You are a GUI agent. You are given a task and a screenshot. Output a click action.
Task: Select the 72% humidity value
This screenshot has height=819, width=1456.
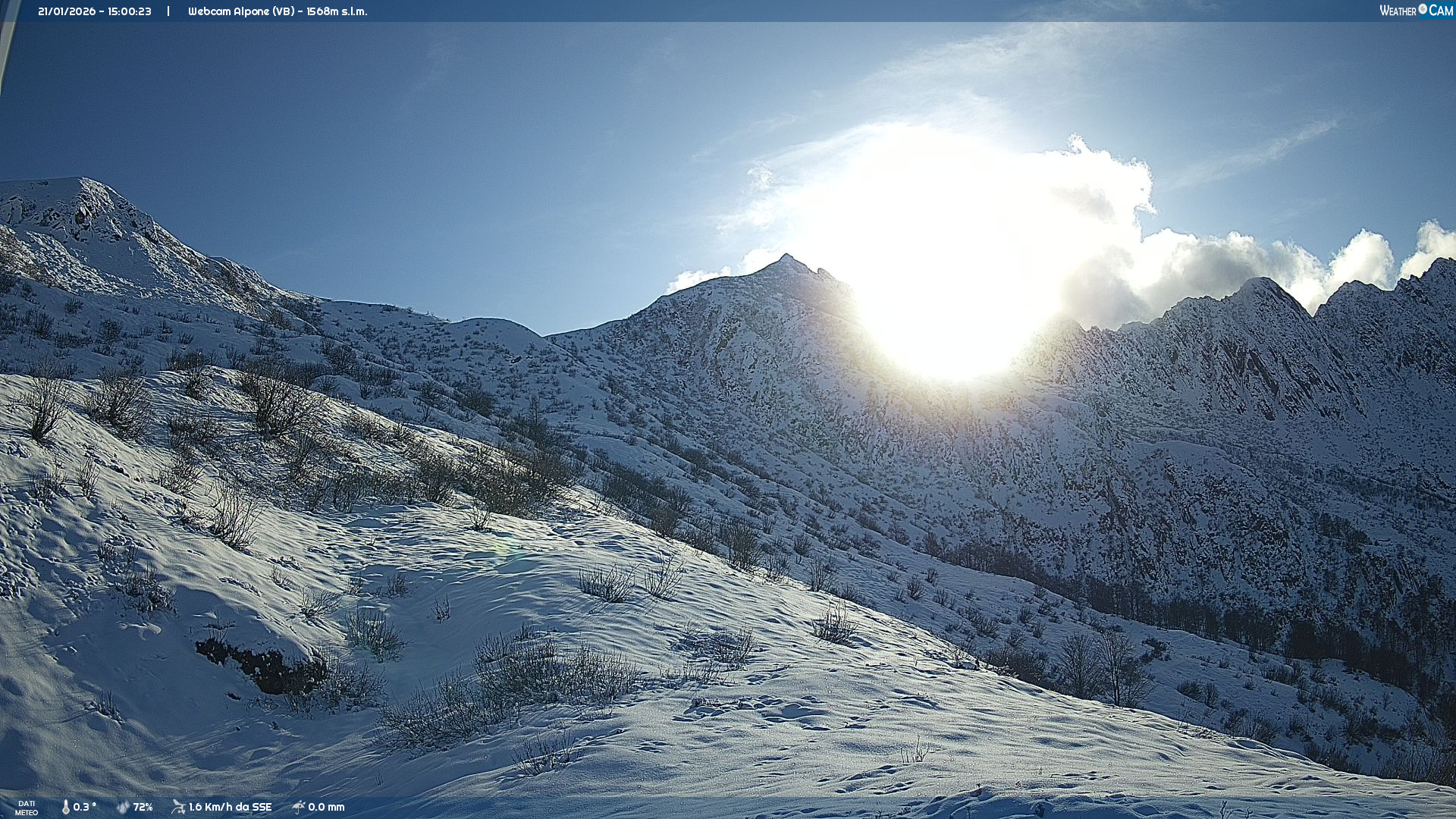143,807
